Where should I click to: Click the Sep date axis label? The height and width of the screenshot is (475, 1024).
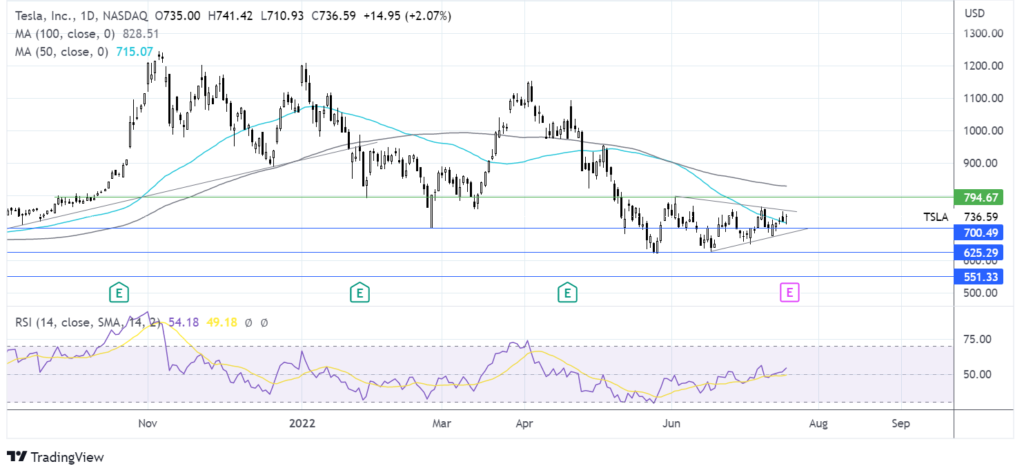tap(901, 423)
